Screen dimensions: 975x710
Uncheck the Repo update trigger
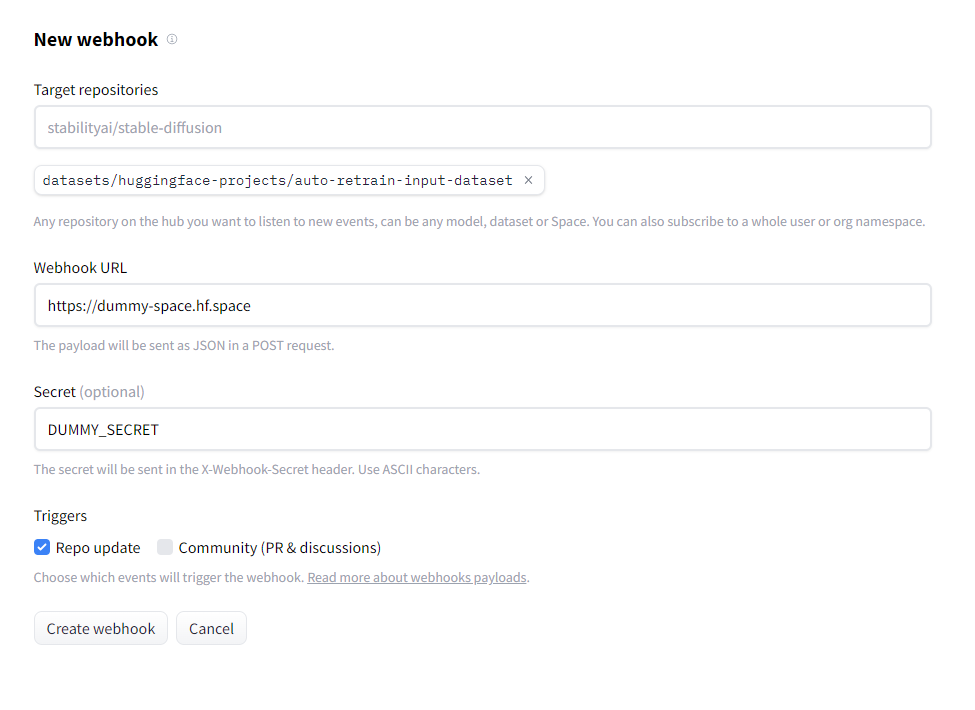[x=41, y=547]
